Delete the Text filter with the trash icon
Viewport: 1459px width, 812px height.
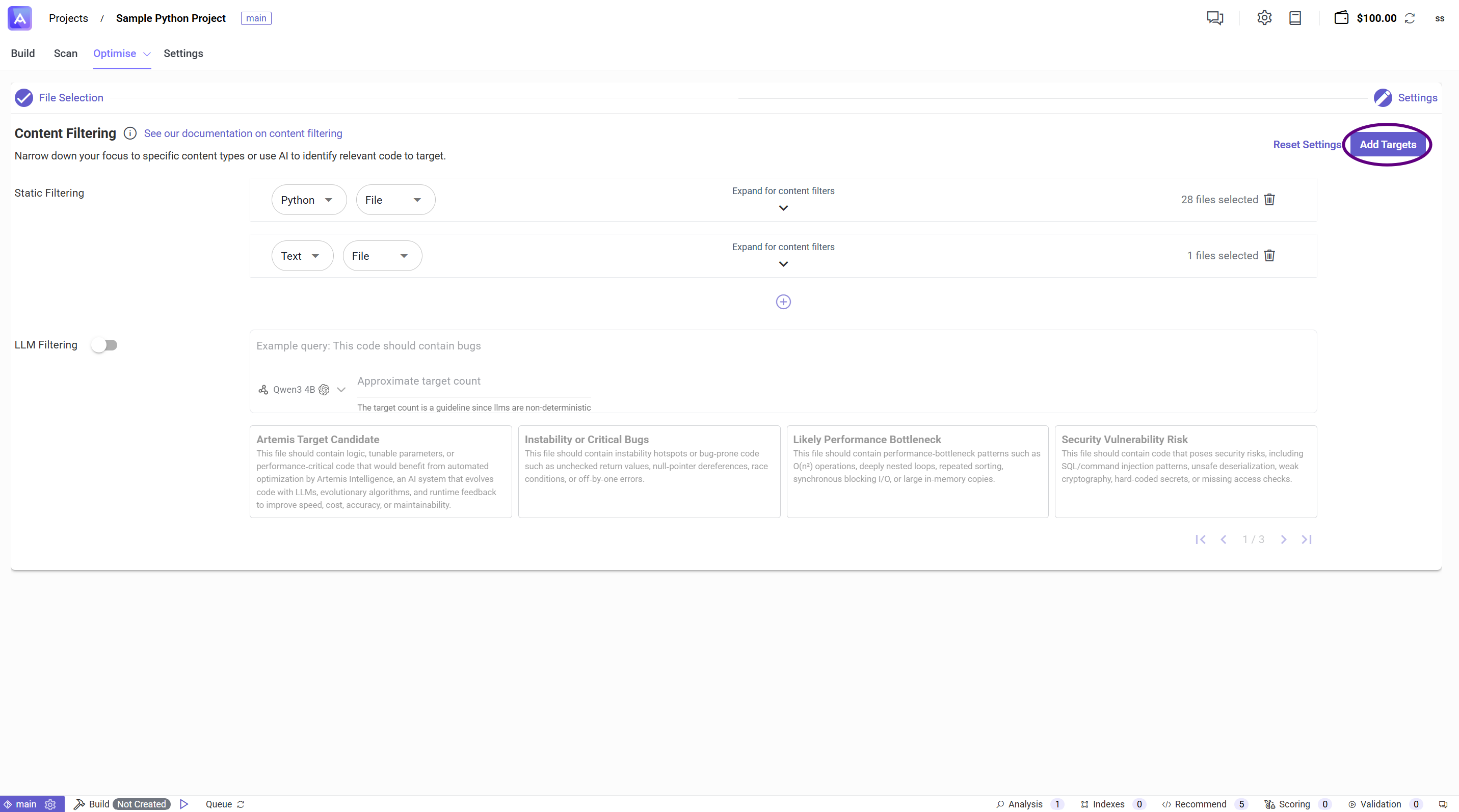1269,255
